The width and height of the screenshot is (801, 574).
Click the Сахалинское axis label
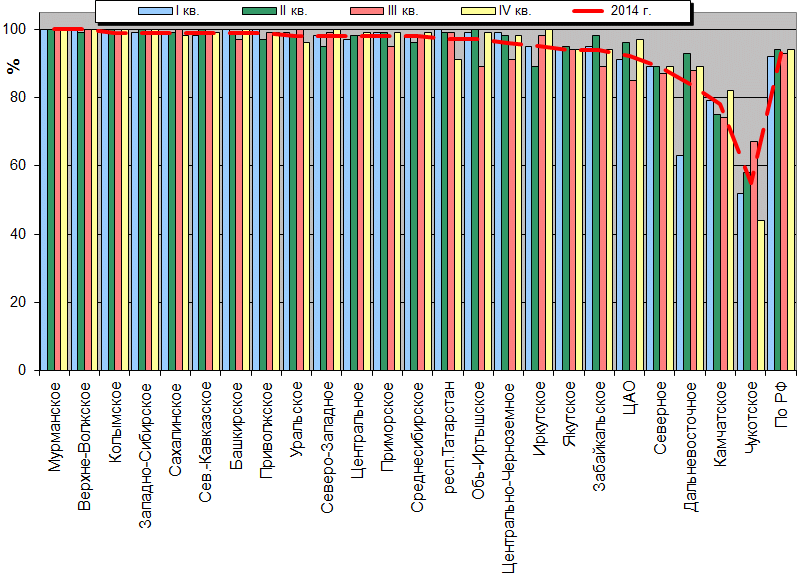[x=175, y=429]
